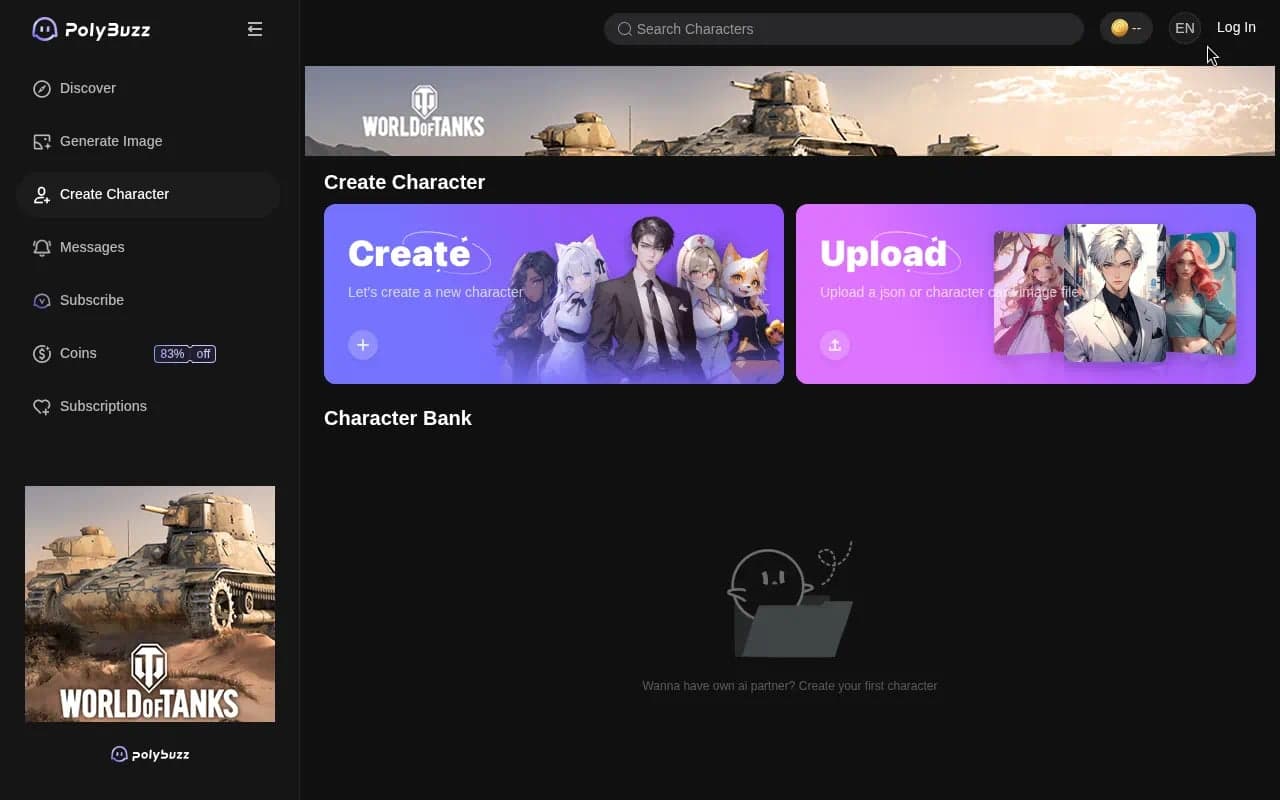Open the Upload json or character card

1026,294
